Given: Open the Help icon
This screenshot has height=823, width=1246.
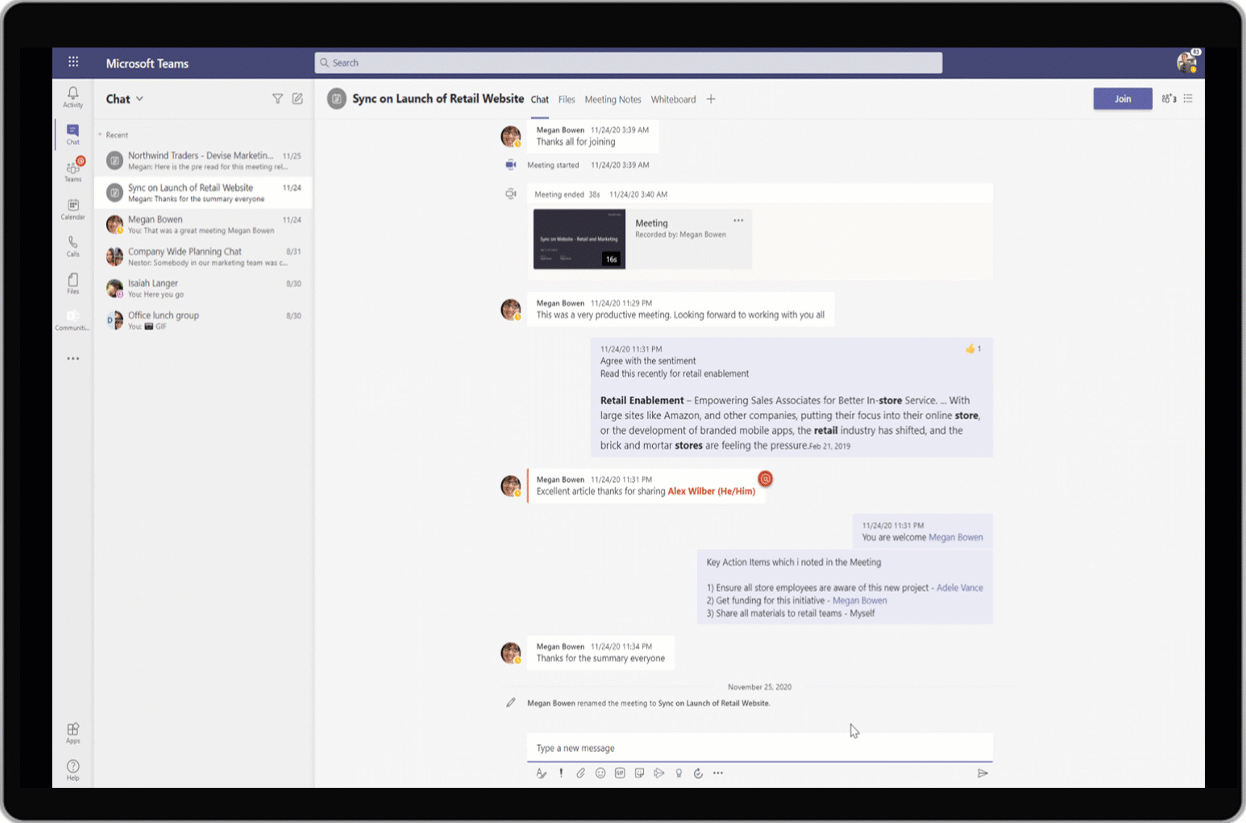Looking at the screenshot, I should tap(73, 770).
